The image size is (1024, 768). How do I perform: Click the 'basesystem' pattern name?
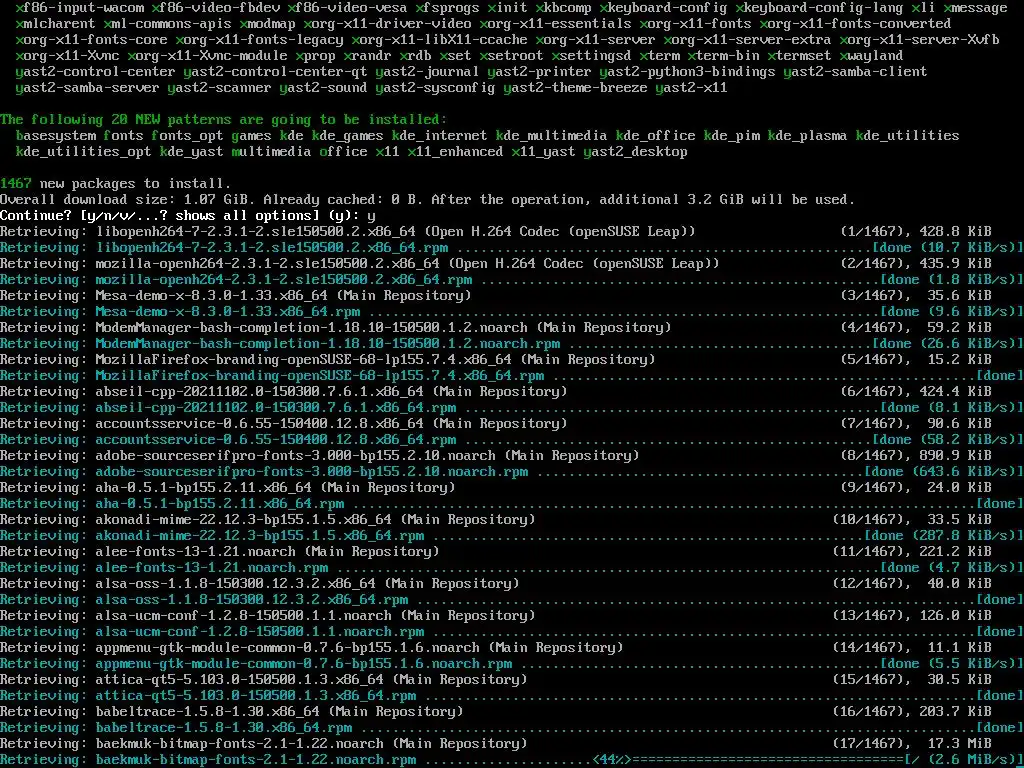(x=56, y=136)
